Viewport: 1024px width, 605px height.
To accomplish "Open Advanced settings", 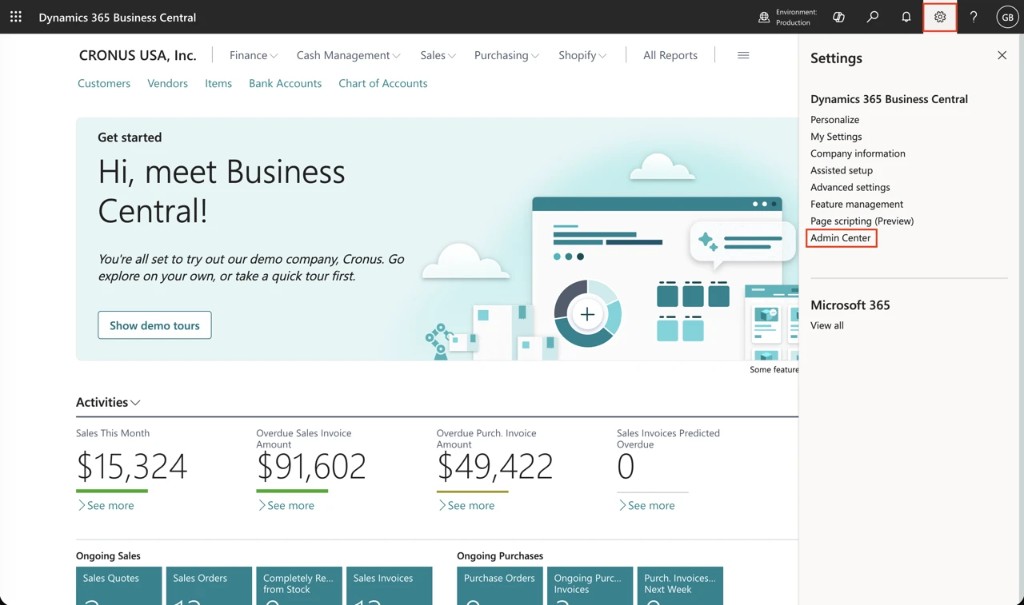I will pyautogui.click(x=850, y=188).
